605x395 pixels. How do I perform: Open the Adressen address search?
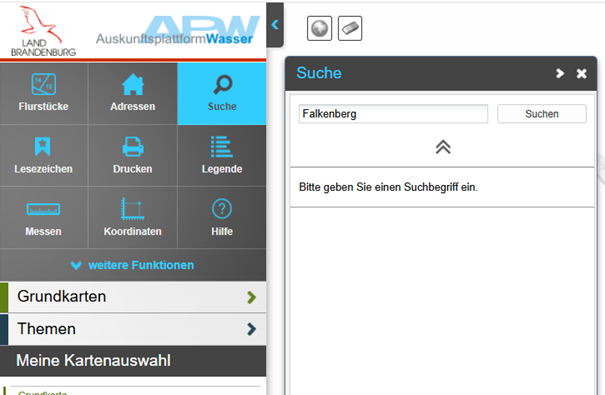click(133, 94)
